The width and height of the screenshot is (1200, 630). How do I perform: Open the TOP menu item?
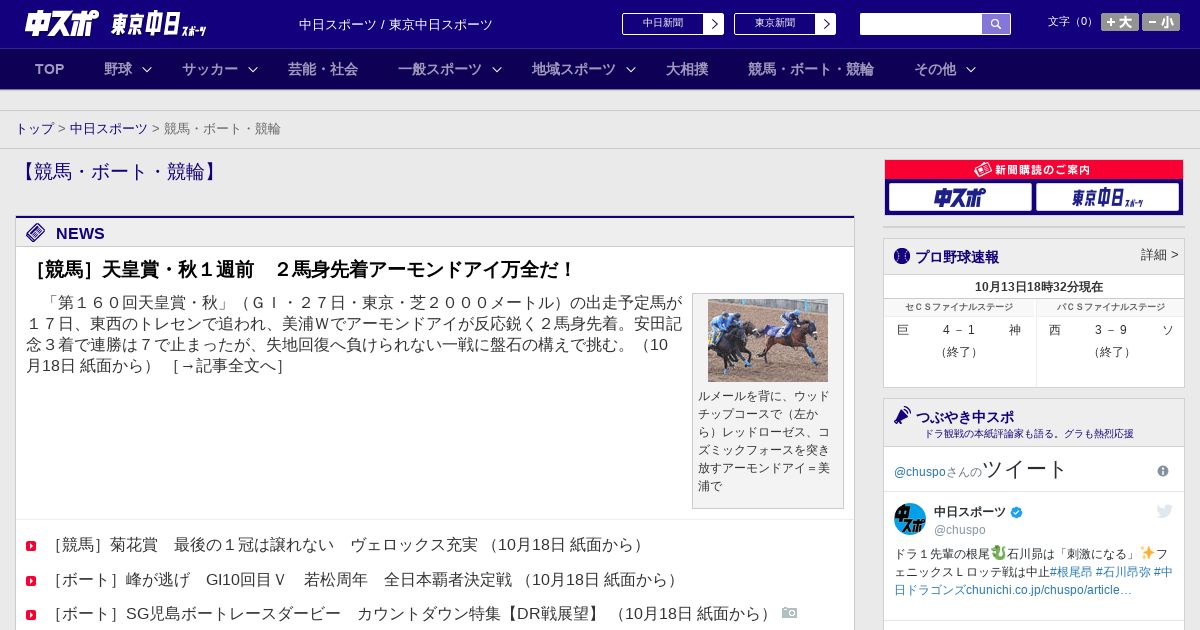pyautogui.click(x=50, y=69)
